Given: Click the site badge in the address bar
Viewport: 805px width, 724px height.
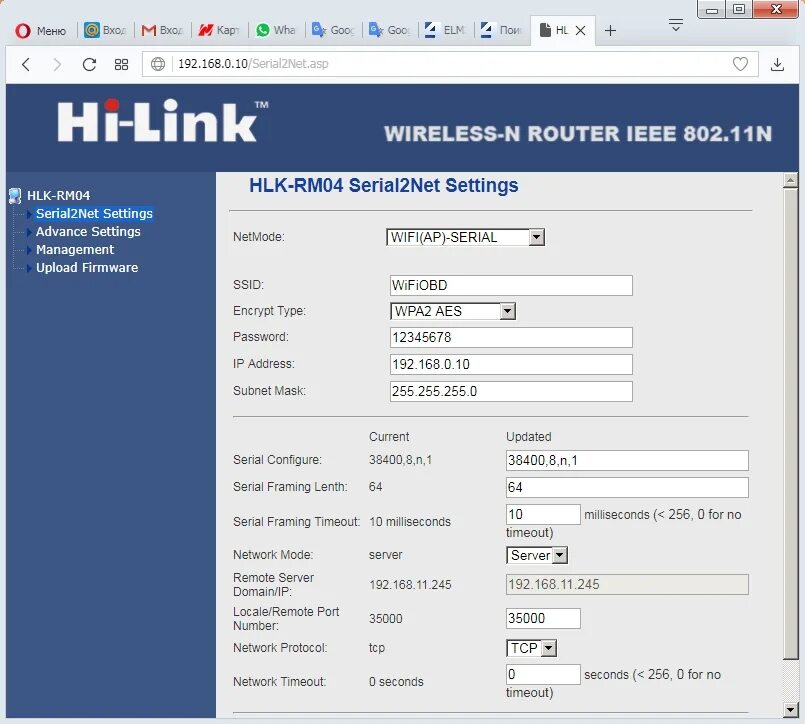Looking at the screenshot, I should click(157, 64).
